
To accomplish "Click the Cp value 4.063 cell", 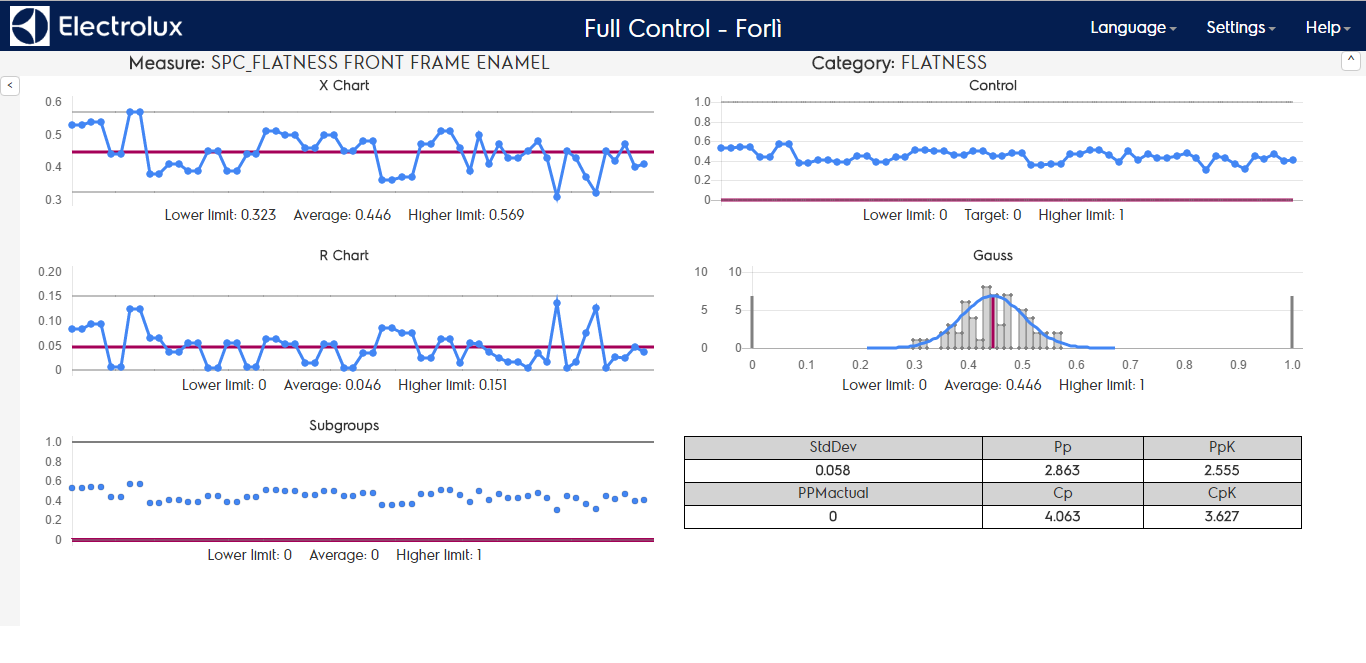I will pos(1062,517).
